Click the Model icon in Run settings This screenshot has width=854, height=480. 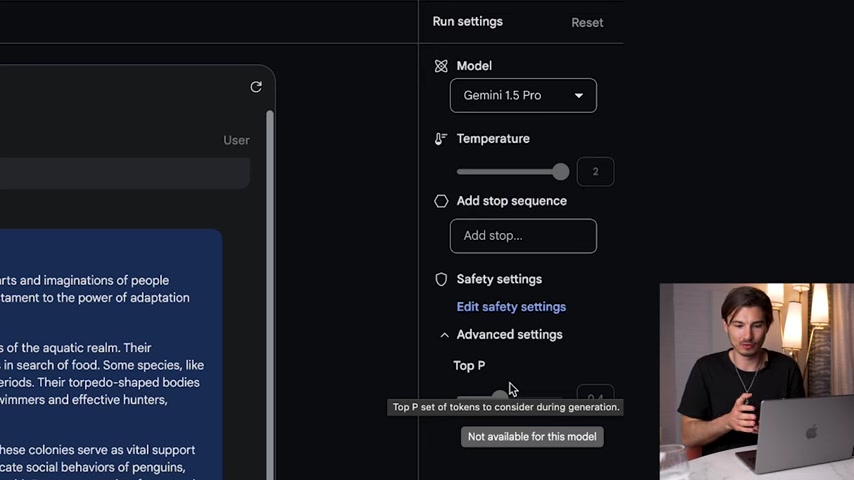(441, 66)
